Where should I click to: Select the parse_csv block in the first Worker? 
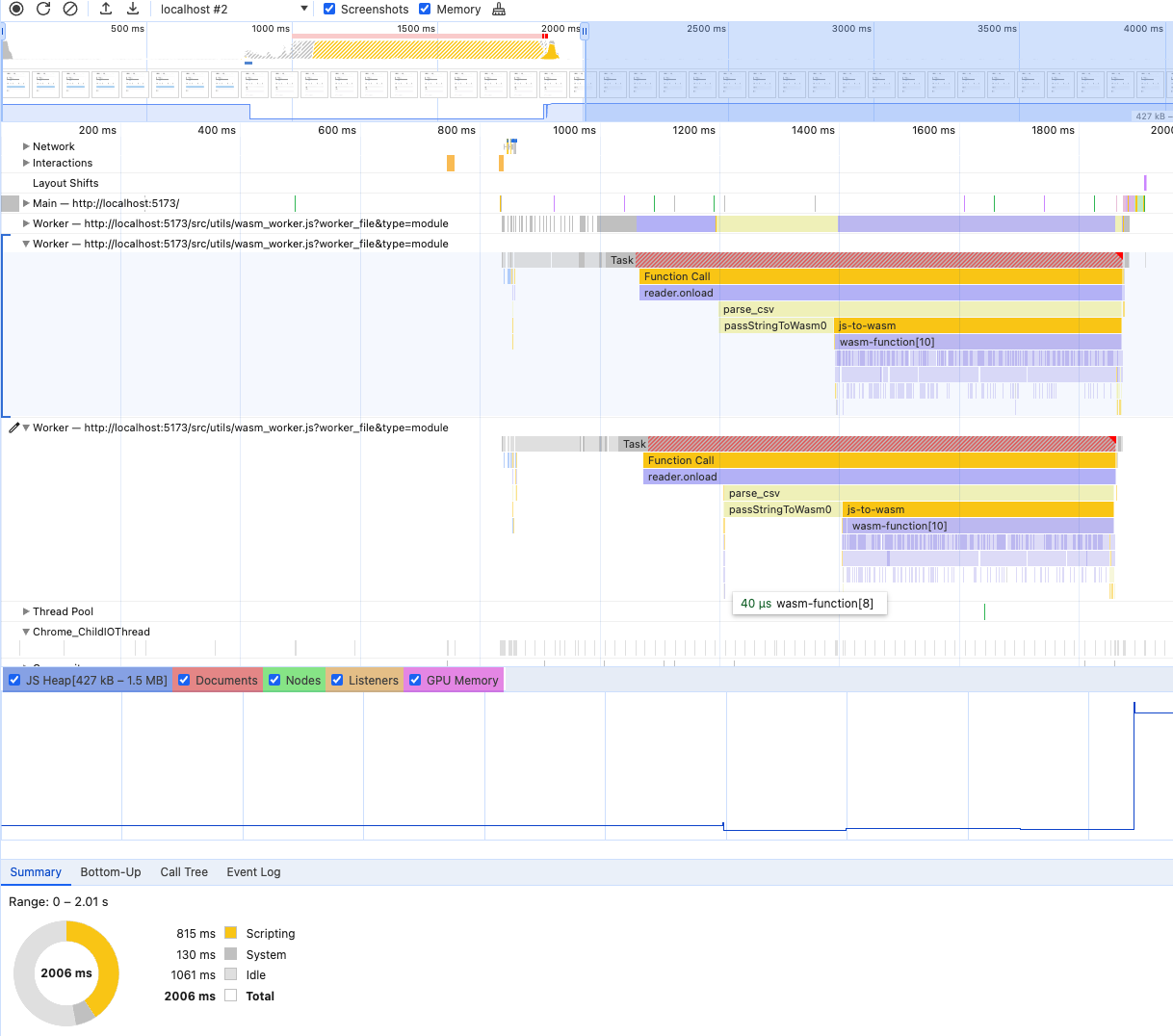pos(920,309)
